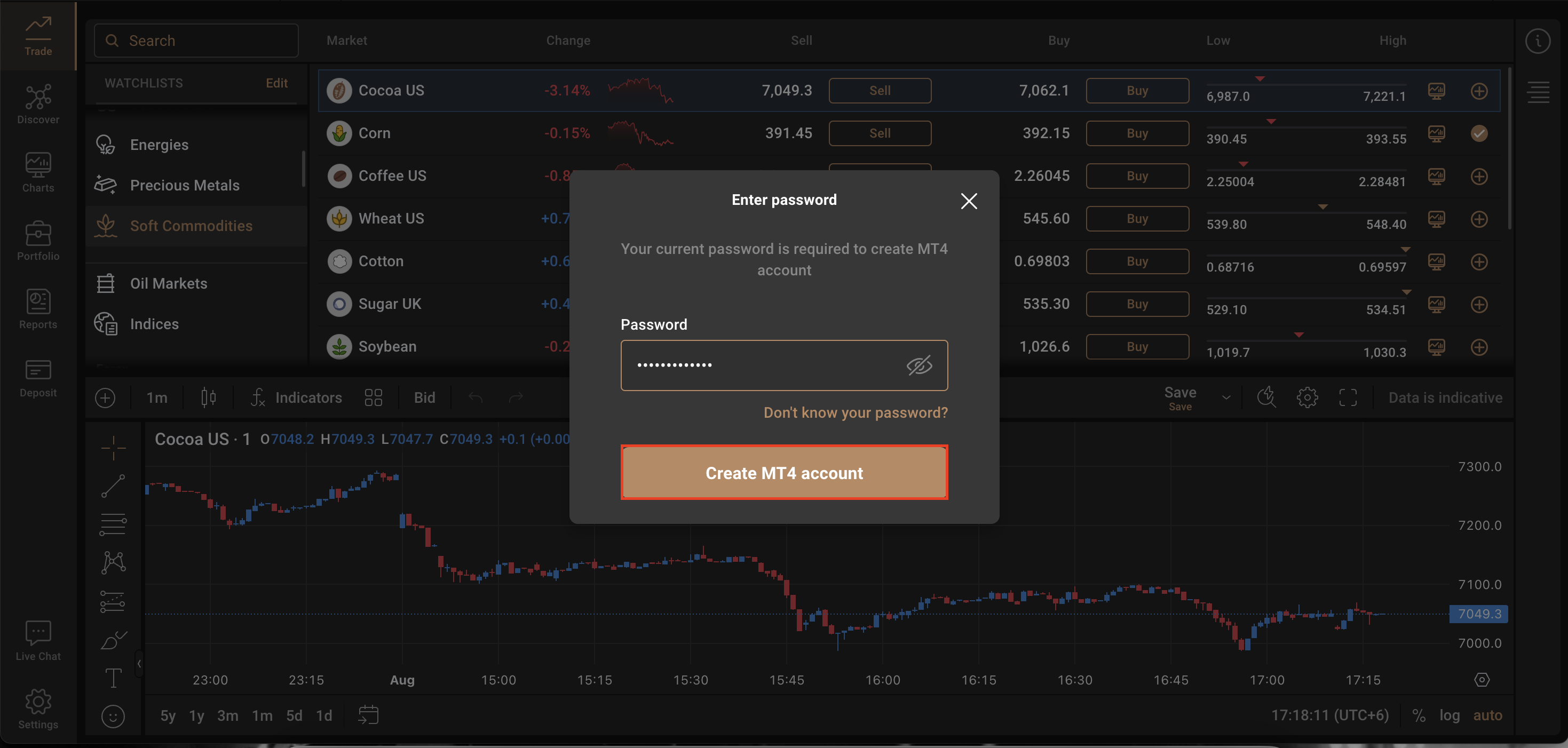
Task: Open chart settings gear icon
Action: click(x=1307, y=397)
